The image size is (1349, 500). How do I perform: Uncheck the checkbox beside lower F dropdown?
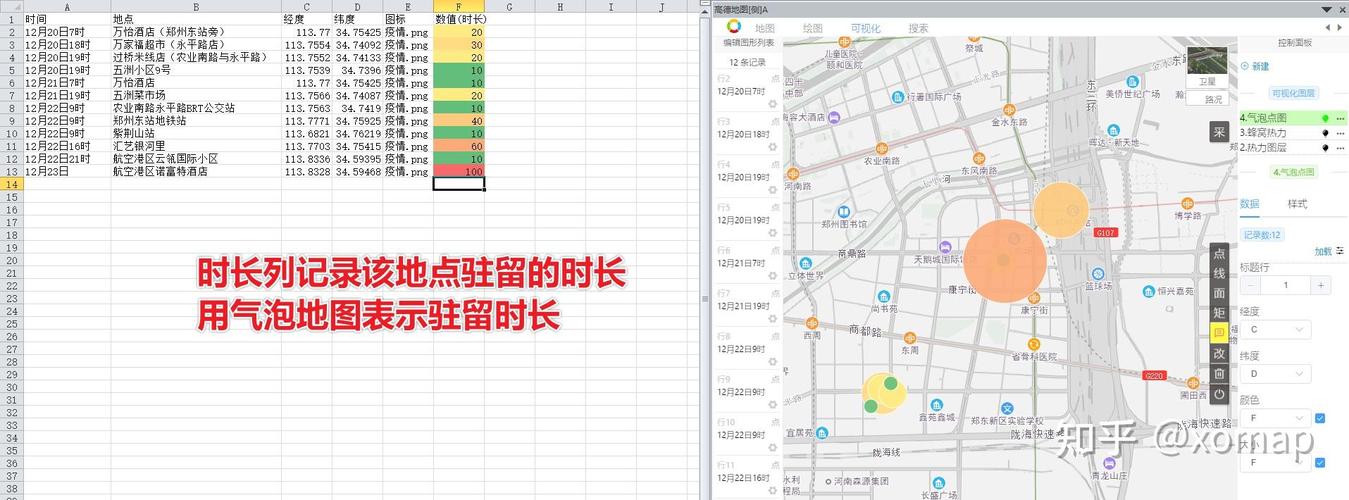(1320, 462)
